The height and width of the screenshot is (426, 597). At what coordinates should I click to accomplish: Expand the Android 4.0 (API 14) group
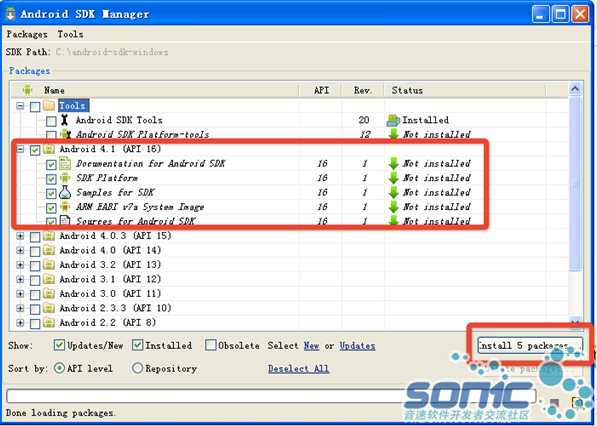(x=20, y=250)
